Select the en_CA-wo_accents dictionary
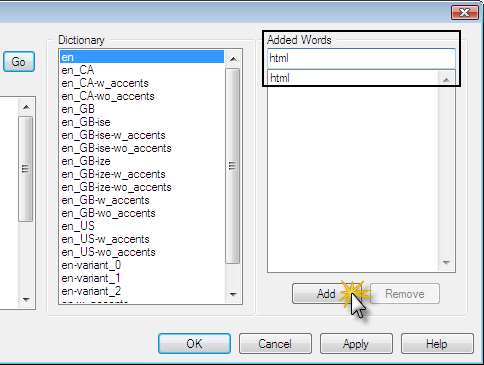 pos(142,96)
